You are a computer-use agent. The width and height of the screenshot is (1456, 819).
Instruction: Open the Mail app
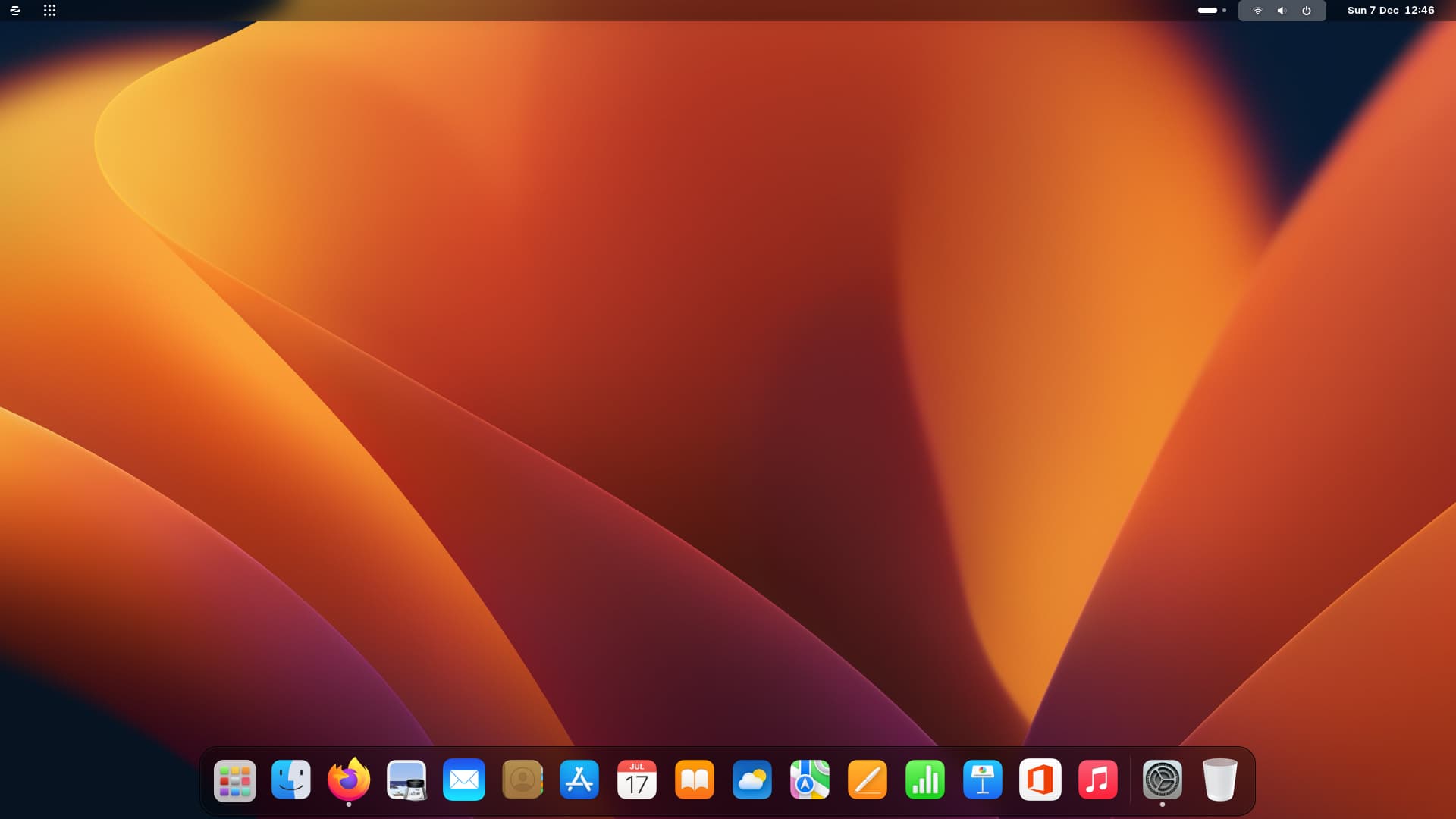tap(464, 780)
